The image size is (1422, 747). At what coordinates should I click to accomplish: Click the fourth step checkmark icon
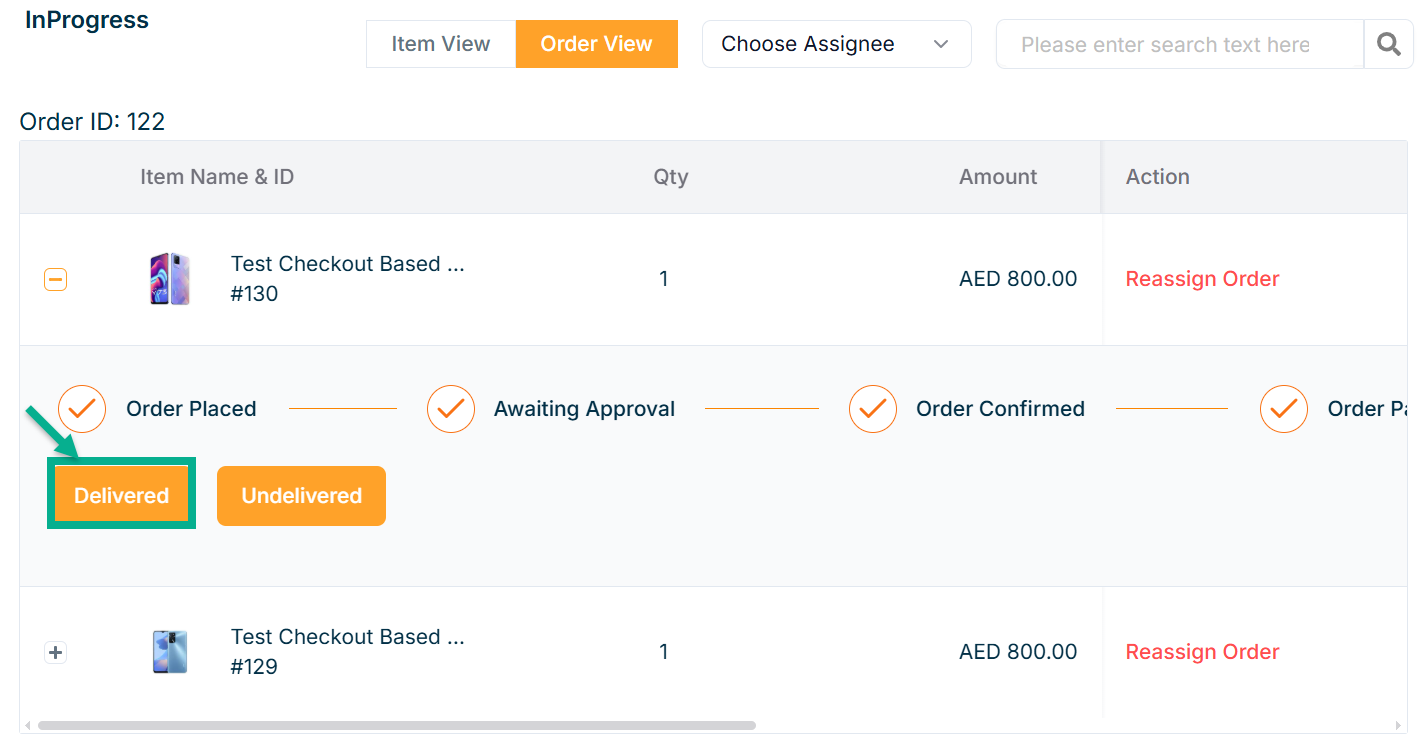1284,409
